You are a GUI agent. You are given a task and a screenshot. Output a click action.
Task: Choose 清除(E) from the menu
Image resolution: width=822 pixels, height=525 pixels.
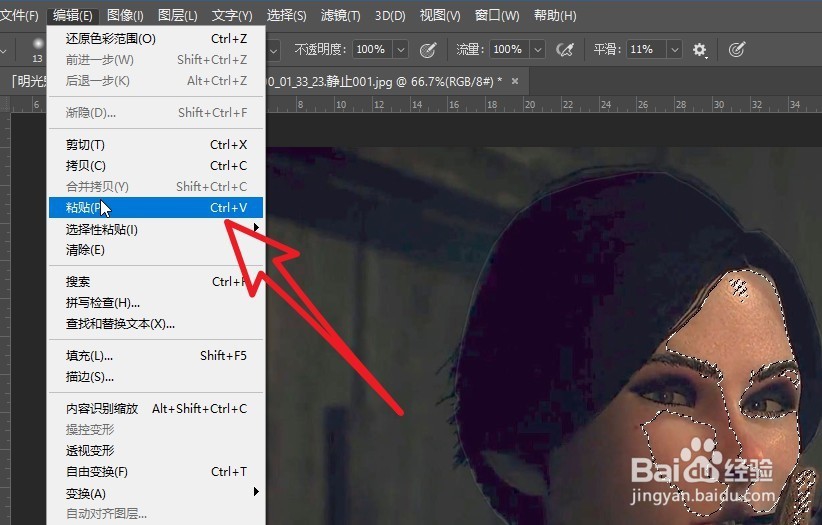tap(156, 250)
